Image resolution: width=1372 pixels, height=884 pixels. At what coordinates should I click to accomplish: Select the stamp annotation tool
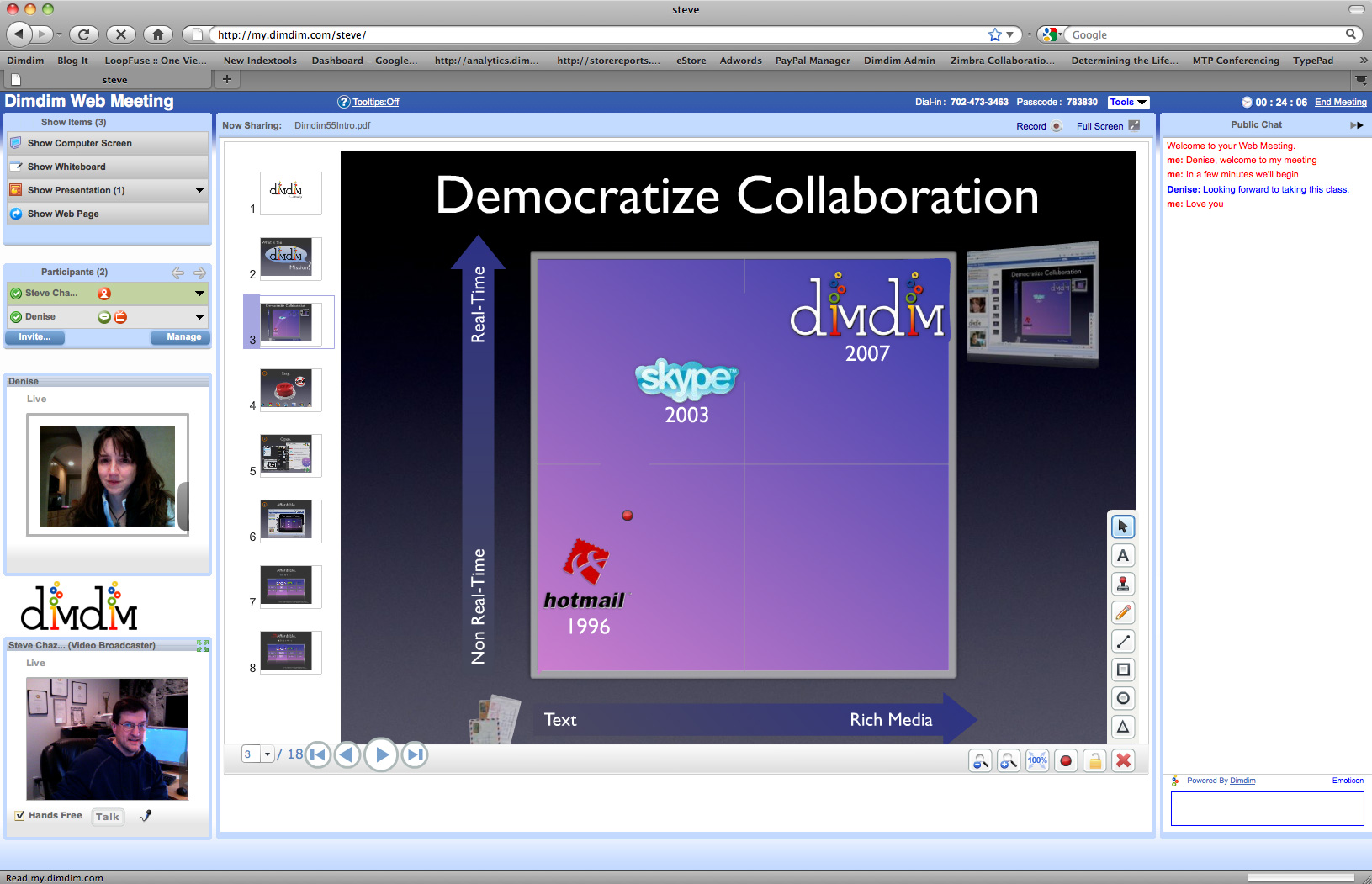1122,584
